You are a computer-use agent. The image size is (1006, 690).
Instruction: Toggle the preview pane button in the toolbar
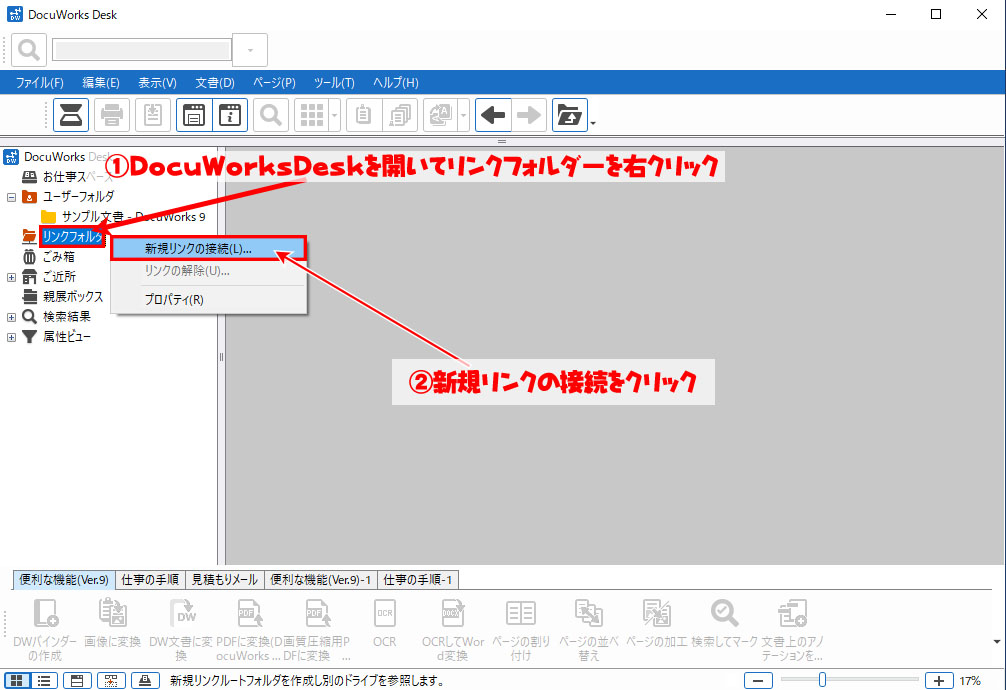tap(194, 116)
